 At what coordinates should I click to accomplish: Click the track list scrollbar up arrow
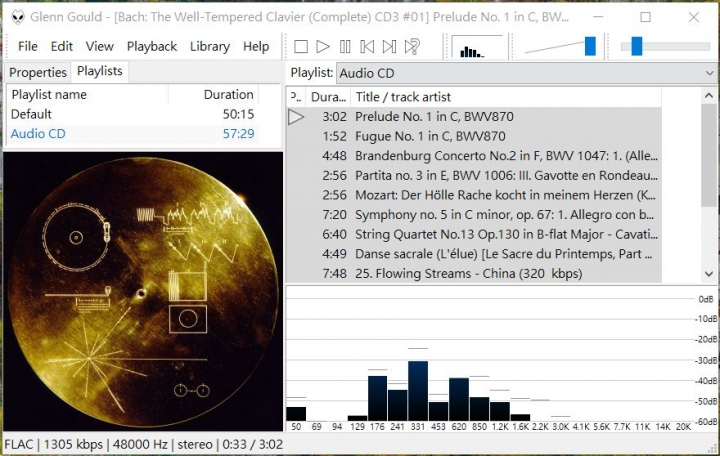pos(709,96)
